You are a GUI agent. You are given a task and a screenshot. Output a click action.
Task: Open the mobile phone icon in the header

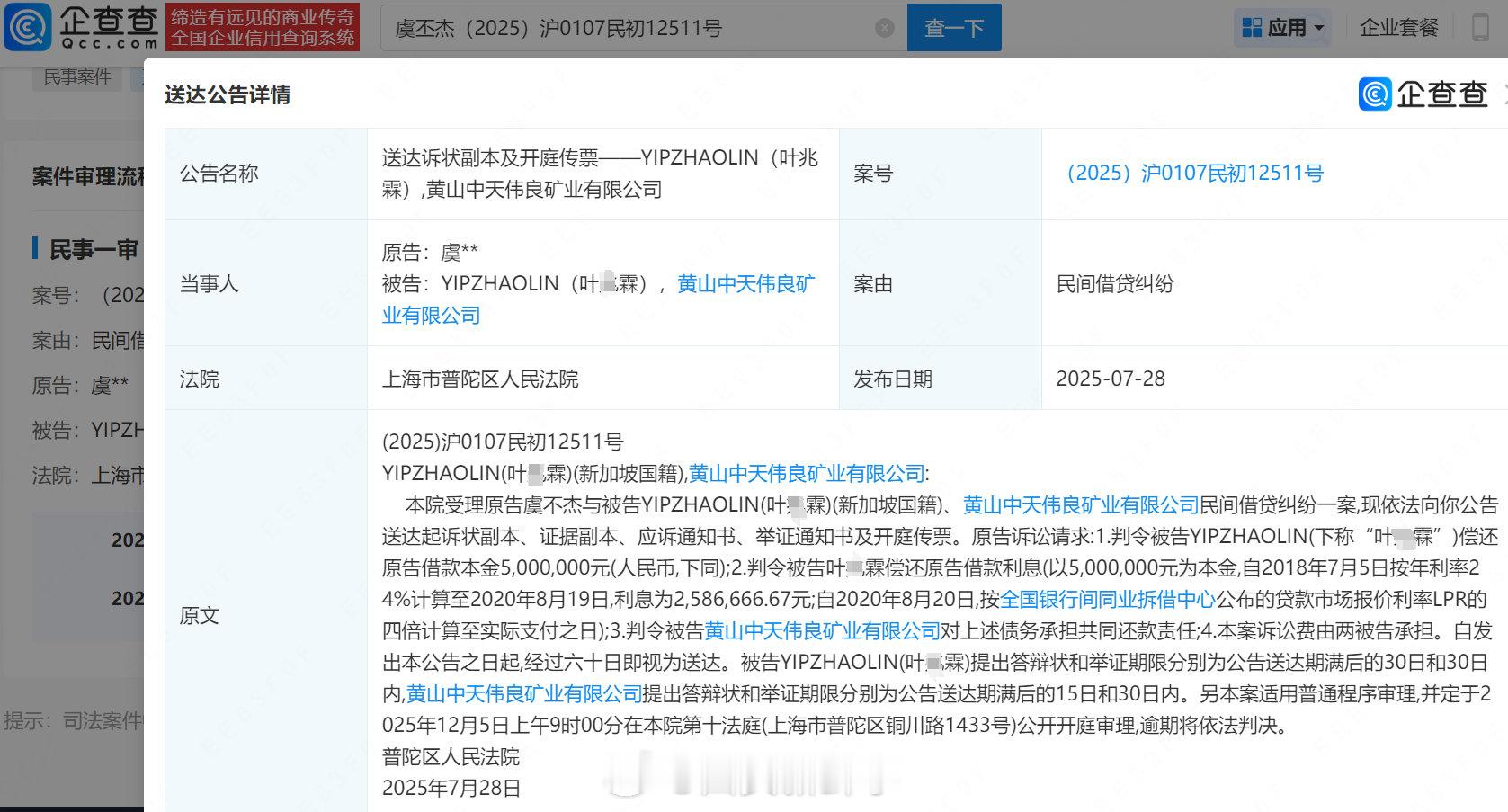pyautogui.click(x=1480, y=28)
